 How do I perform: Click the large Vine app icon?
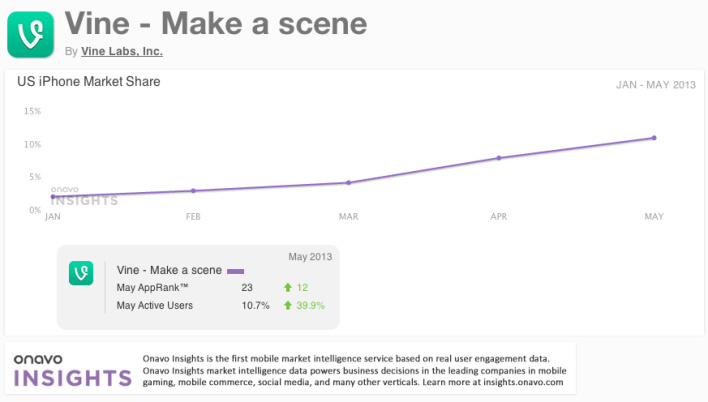31,35
